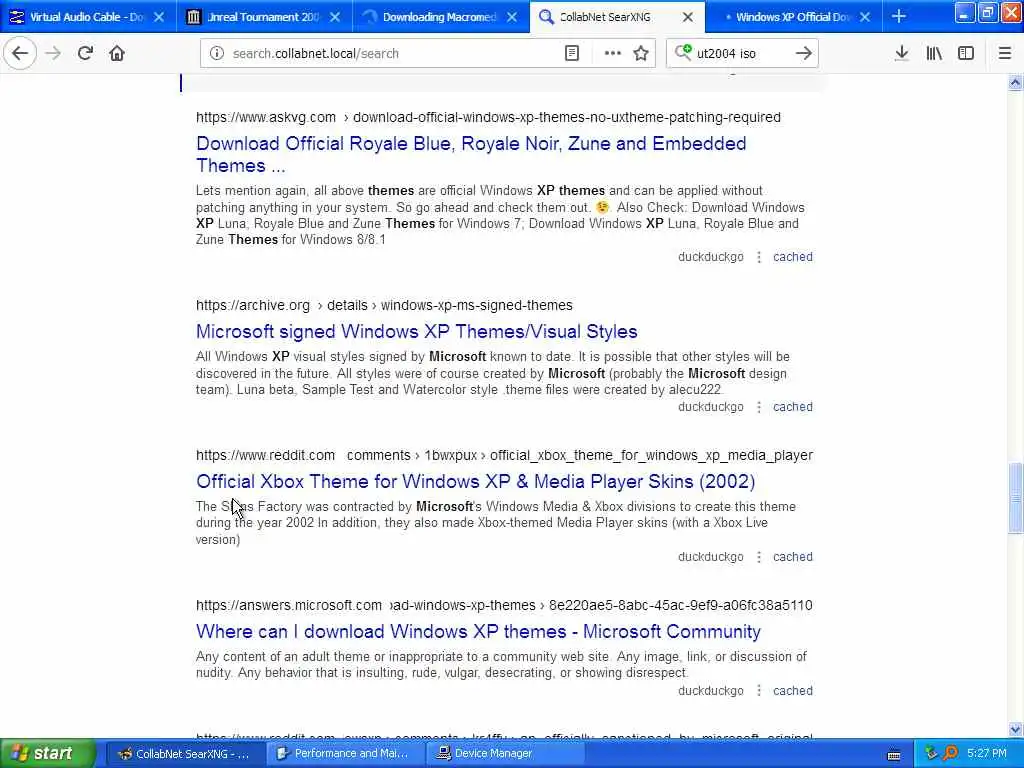Screen dimensions: 1024x768
Task: Switch to CollabNet SearXNG taskbar window
Action: click(184, 754)
